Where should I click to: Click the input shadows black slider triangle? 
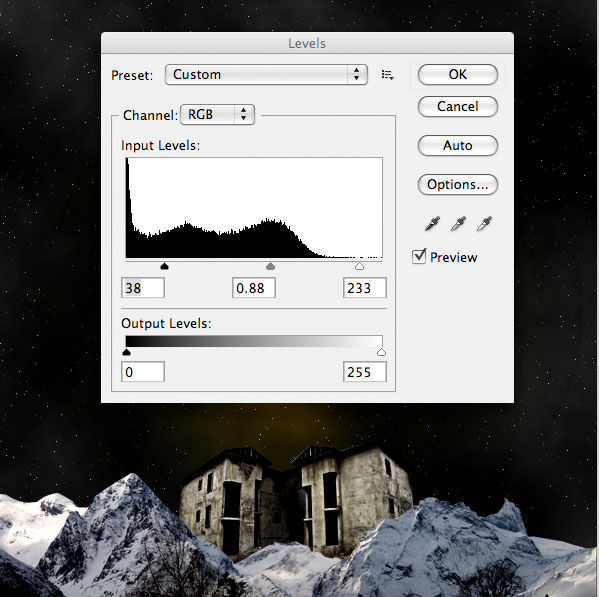tap(164, 266)
